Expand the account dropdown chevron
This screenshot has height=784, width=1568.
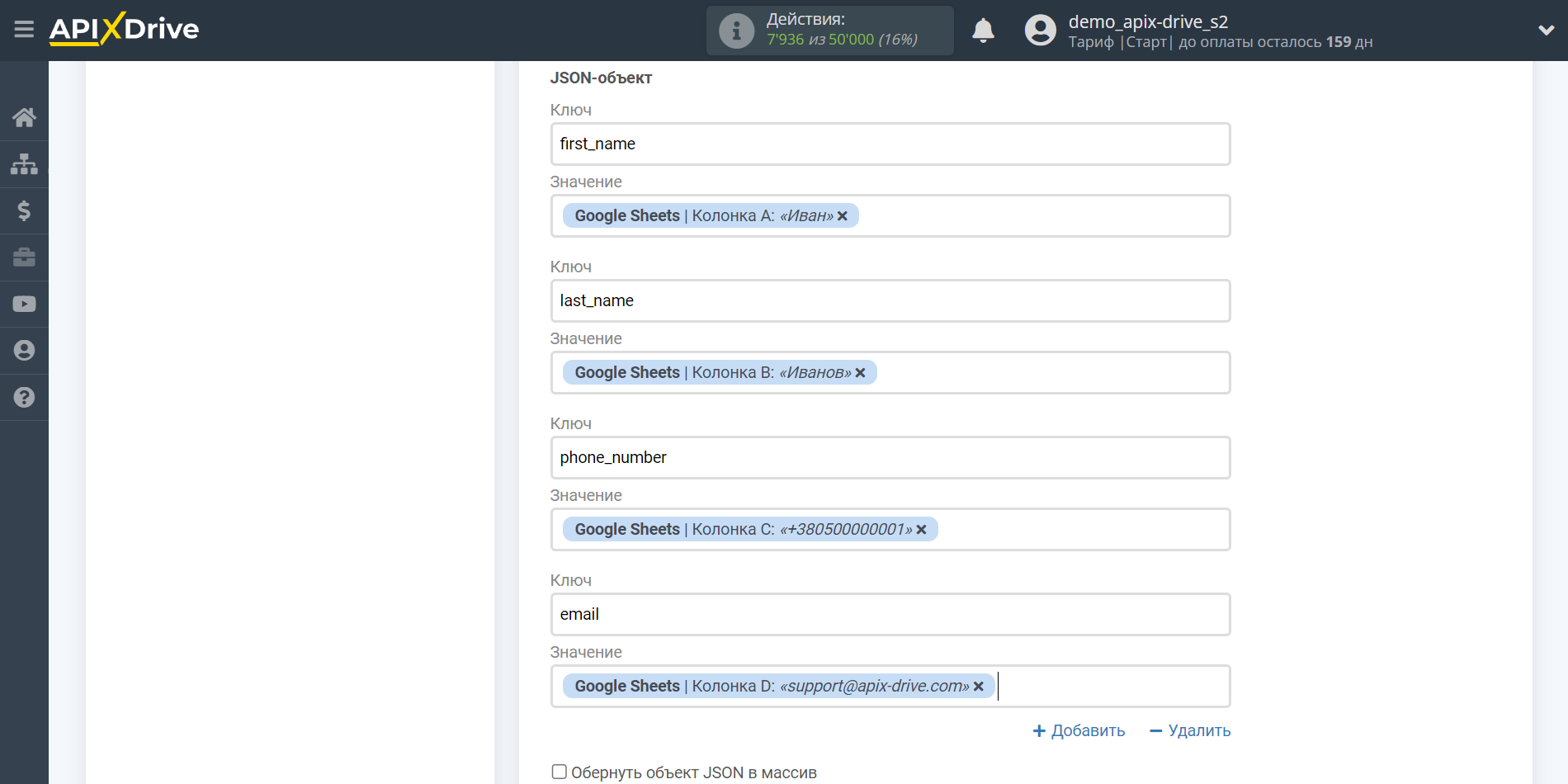[1546, 31]
